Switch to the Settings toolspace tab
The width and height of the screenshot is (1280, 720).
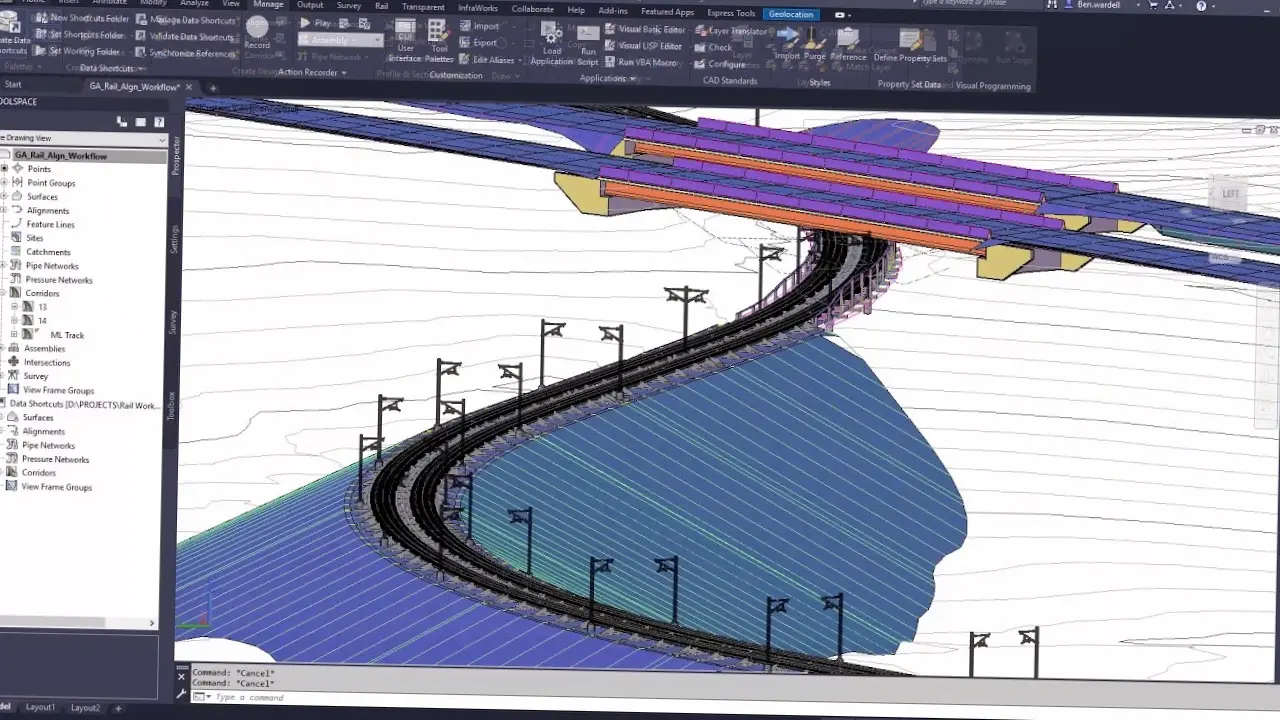(x=174, y=240)
